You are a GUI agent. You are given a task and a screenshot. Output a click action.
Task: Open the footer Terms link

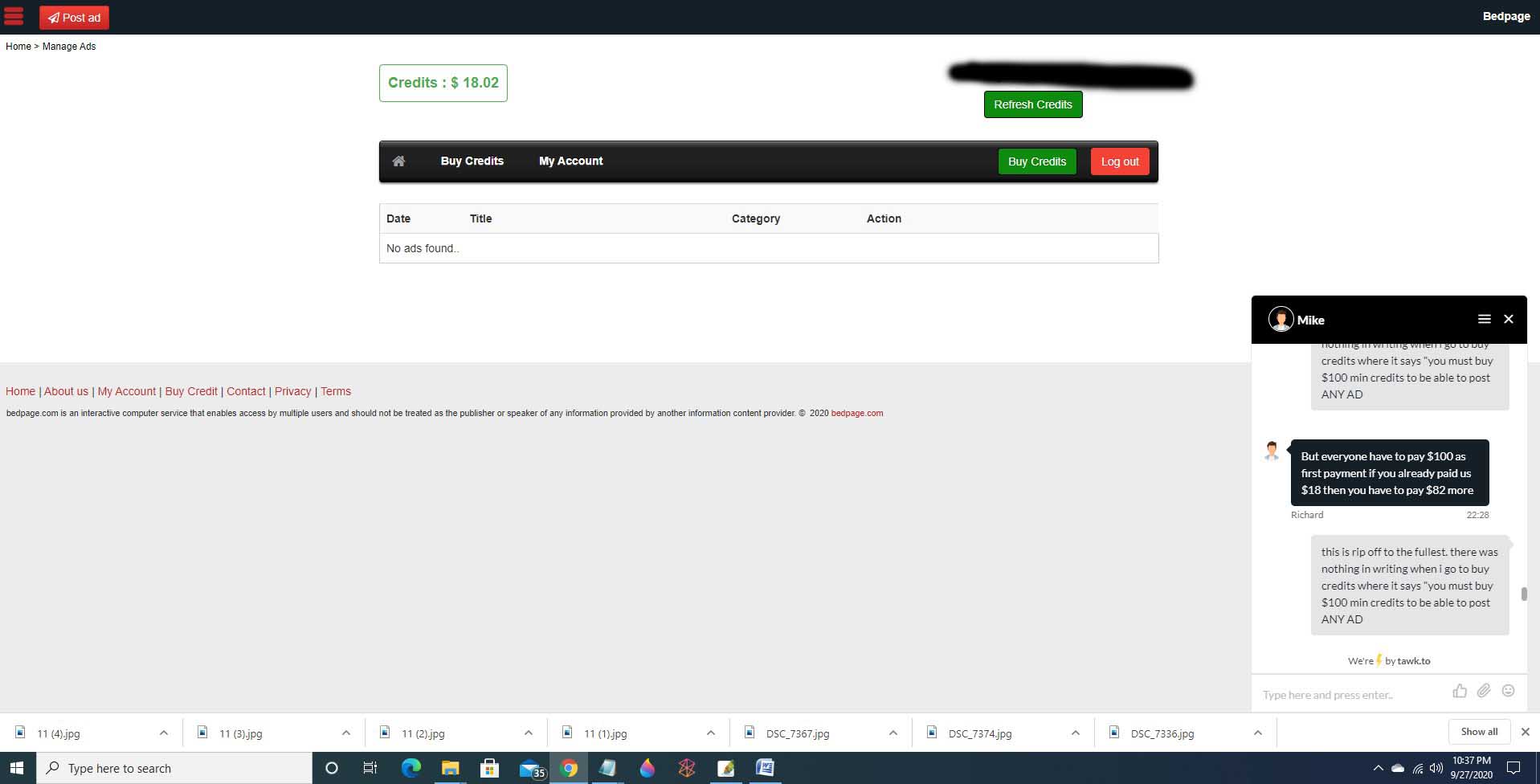(336, 391)
